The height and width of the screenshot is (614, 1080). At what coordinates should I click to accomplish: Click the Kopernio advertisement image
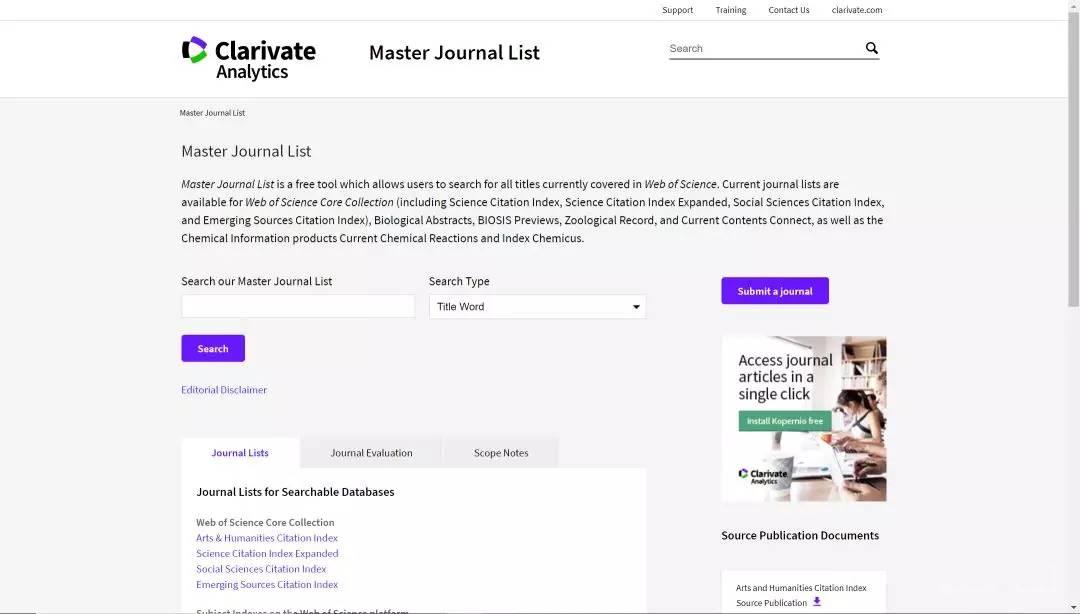coord(804,419)
